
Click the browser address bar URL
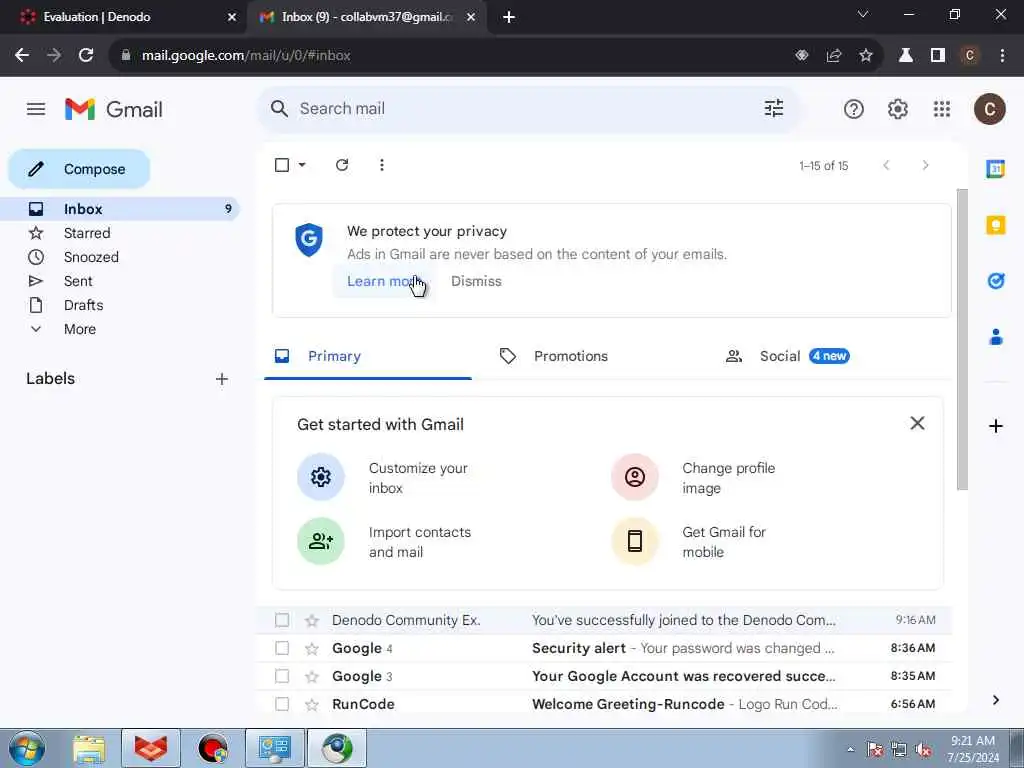(x=246, y=56)
